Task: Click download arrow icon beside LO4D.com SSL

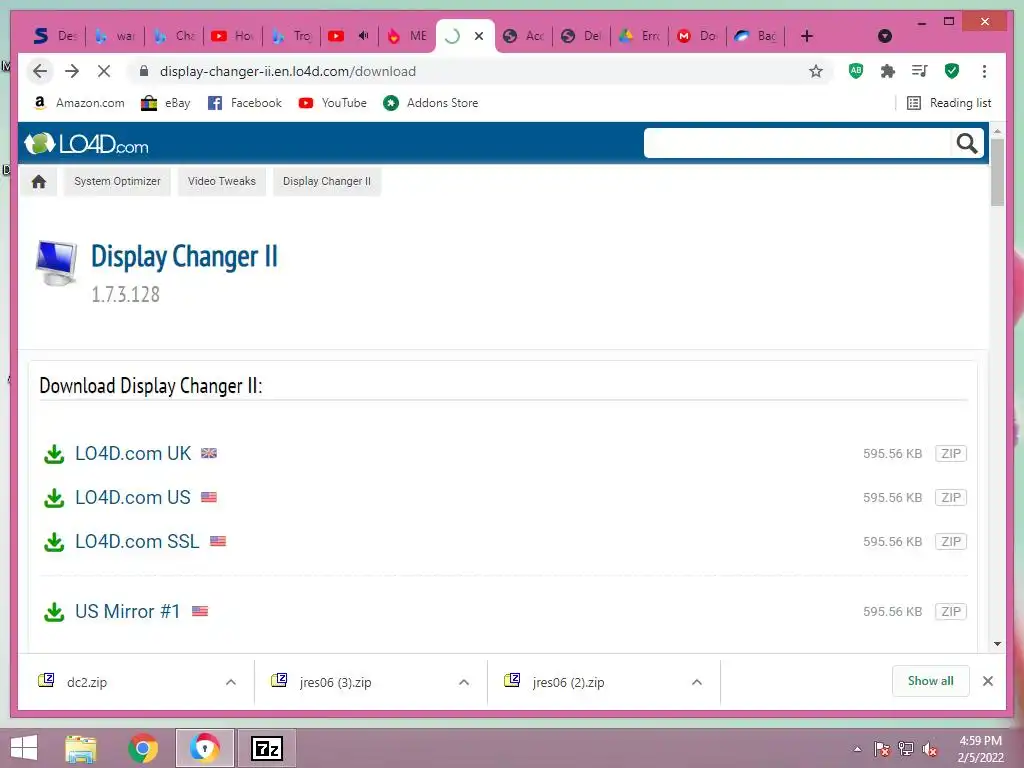Action: click(54, 541)
